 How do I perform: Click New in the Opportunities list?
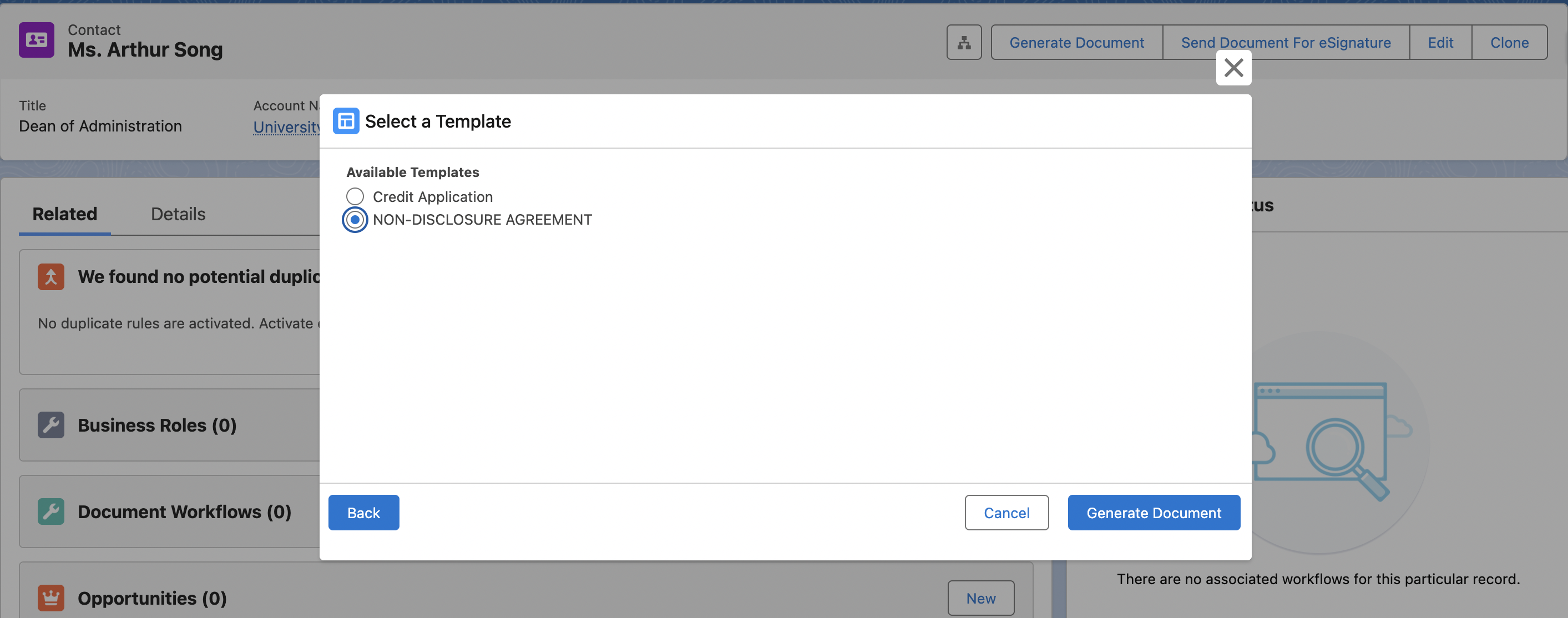[x=980, y=598]
